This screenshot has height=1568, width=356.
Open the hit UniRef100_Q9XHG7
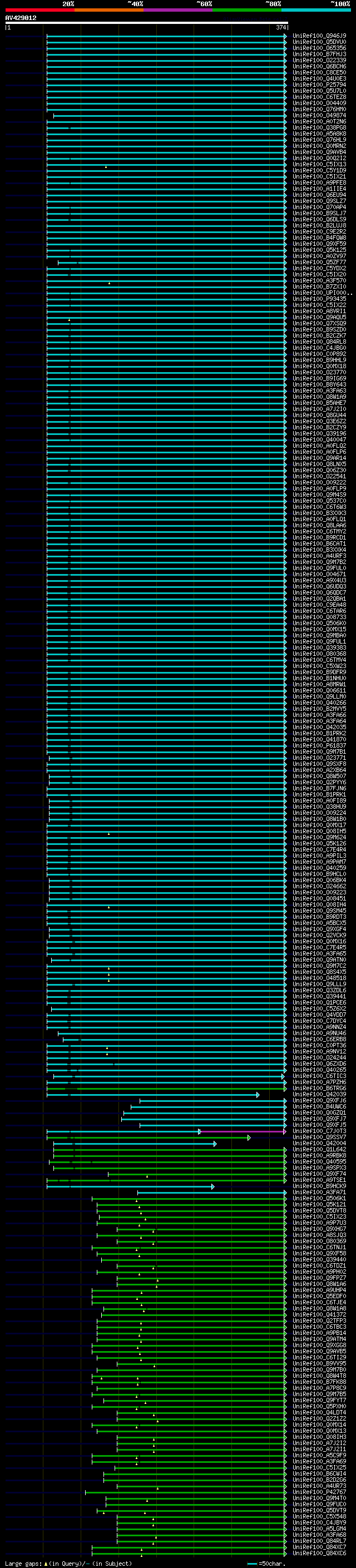coord(319,1229)
